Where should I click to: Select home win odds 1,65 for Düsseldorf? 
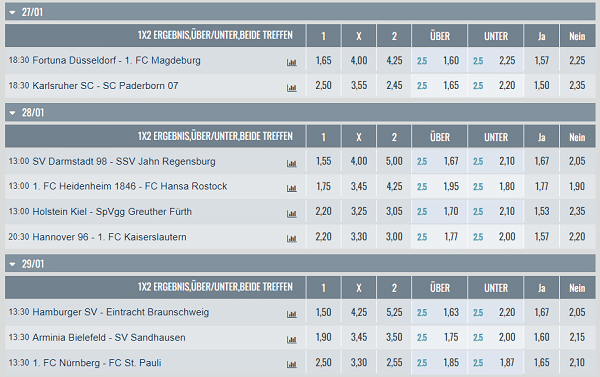(323, 60)
